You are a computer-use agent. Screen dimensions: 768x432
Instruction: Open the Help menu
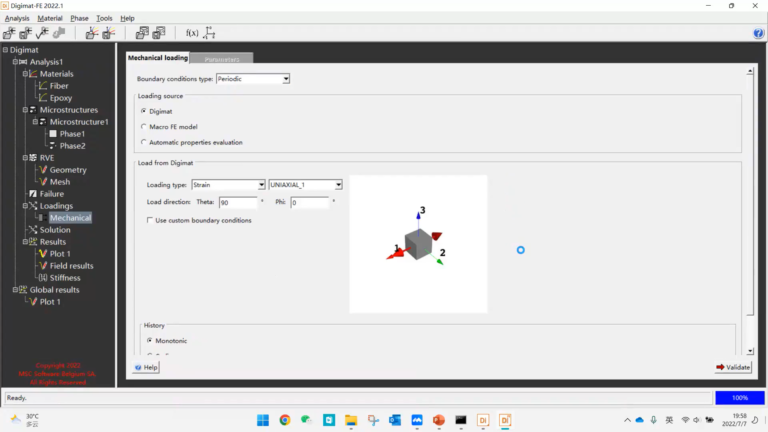click(x=127, y=18)
